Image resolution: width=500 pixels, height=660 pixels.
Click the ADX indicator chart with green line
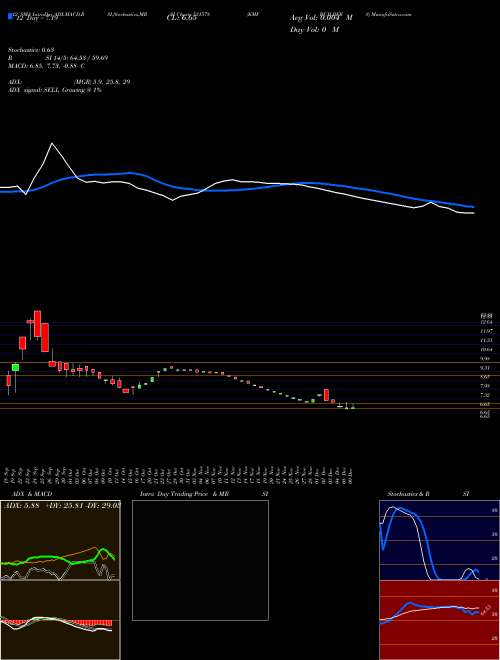click(x=60, y=540)
